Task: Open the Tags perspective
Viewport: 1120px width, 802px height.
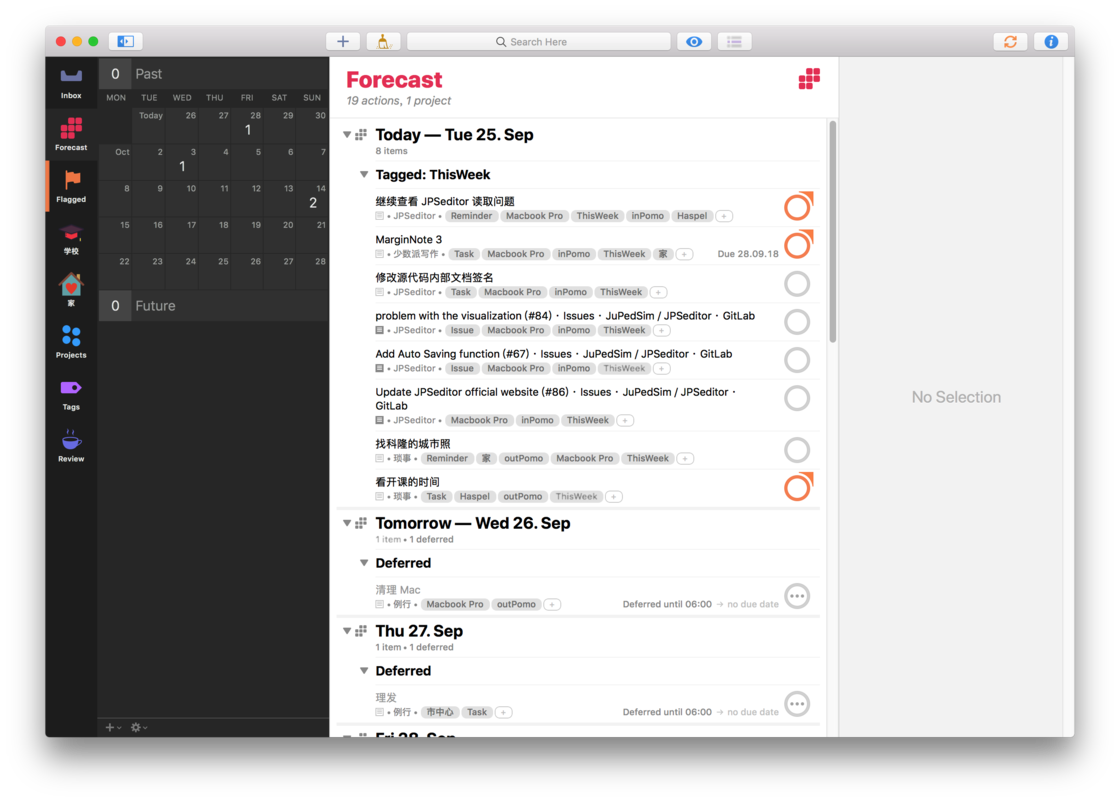Action: 71,393
